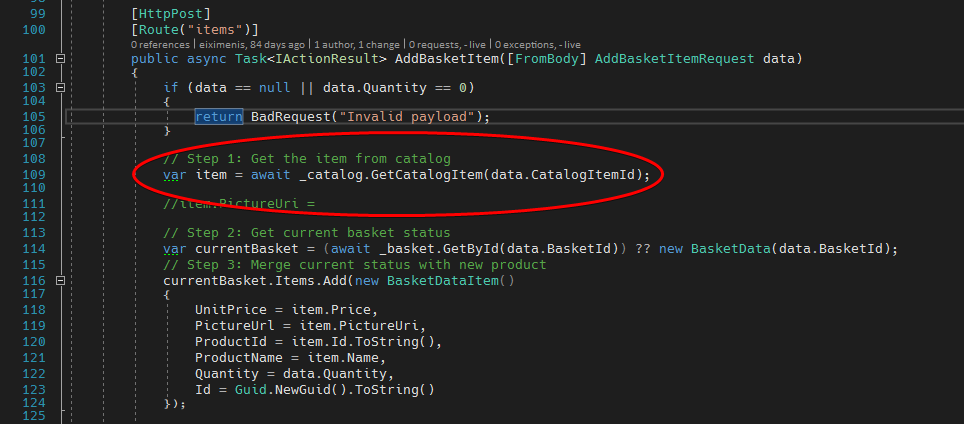Click the BasketDataItem type on line 116
Screen dimensions: 964x424
point(443,281)
